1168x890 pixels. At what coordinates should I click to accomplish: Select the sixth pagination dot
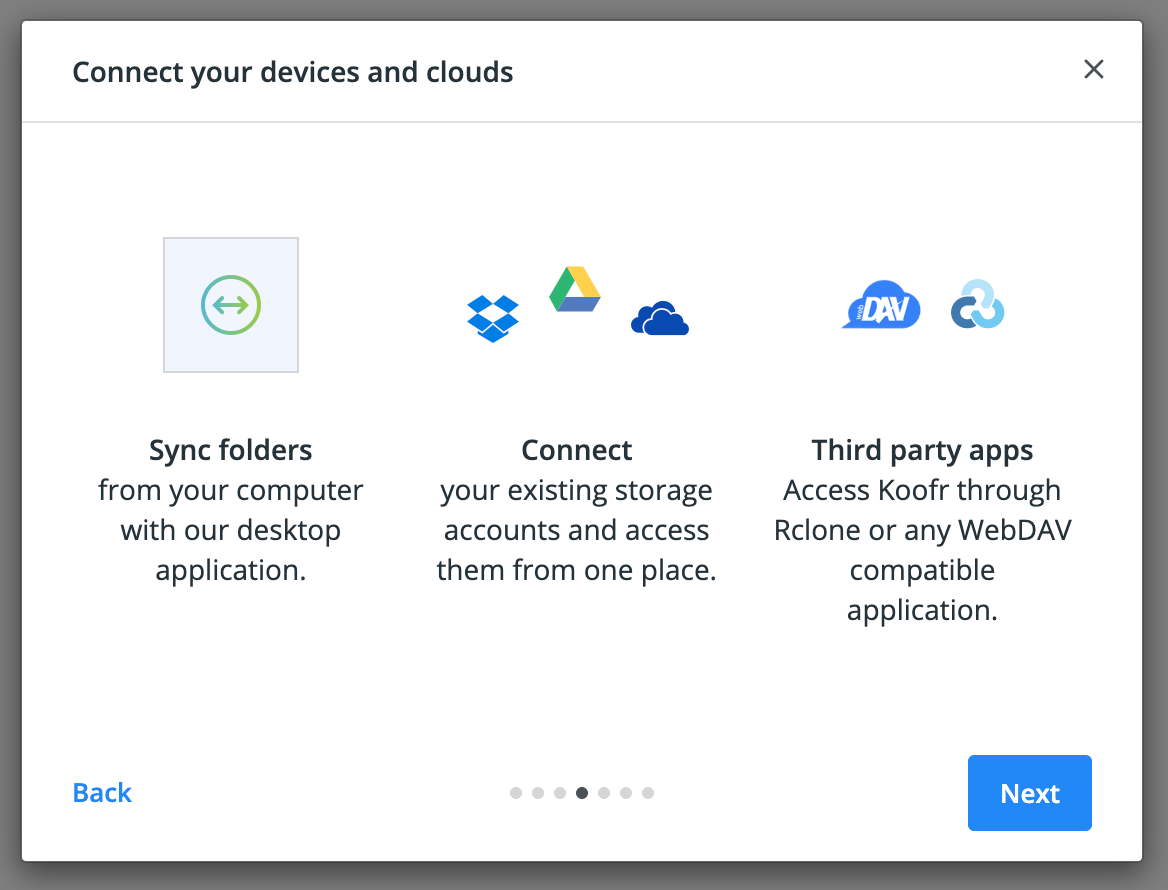626,793
